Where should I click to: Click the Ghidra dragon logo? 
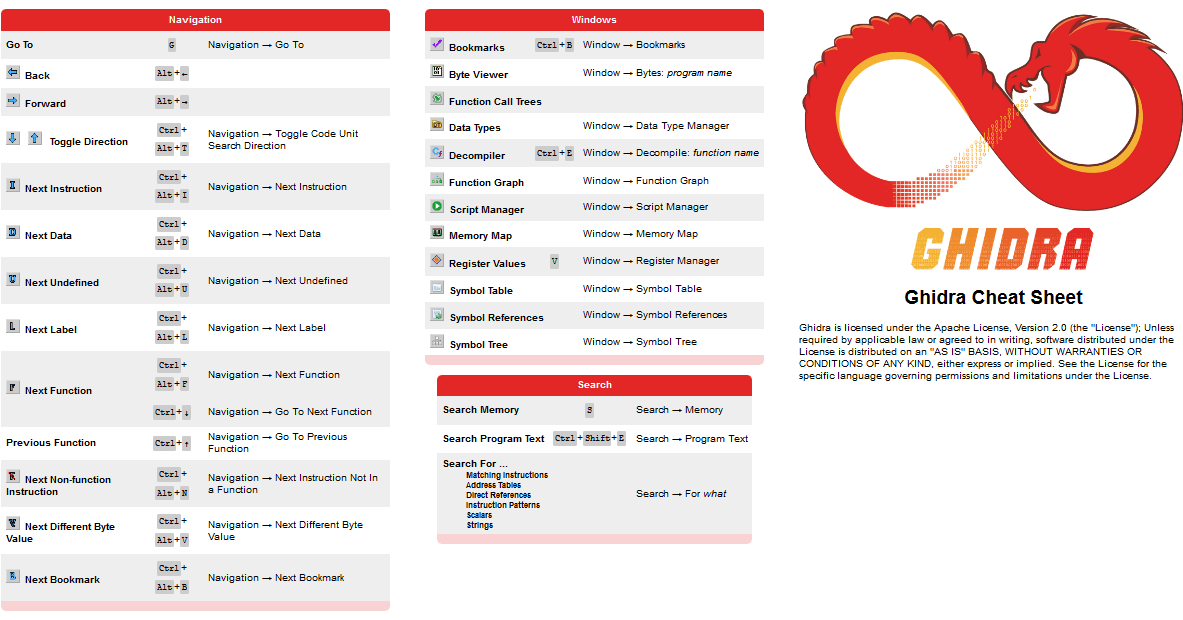993,112
